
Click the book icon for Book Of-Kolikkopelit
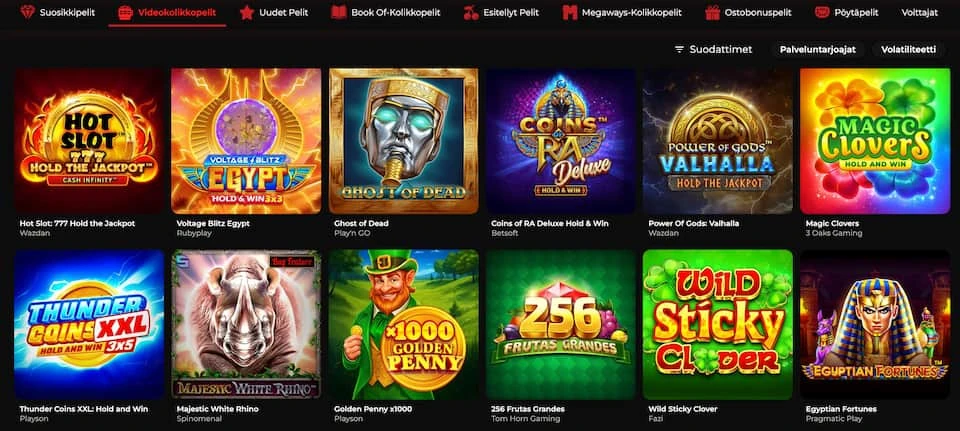tap(339, 12)
